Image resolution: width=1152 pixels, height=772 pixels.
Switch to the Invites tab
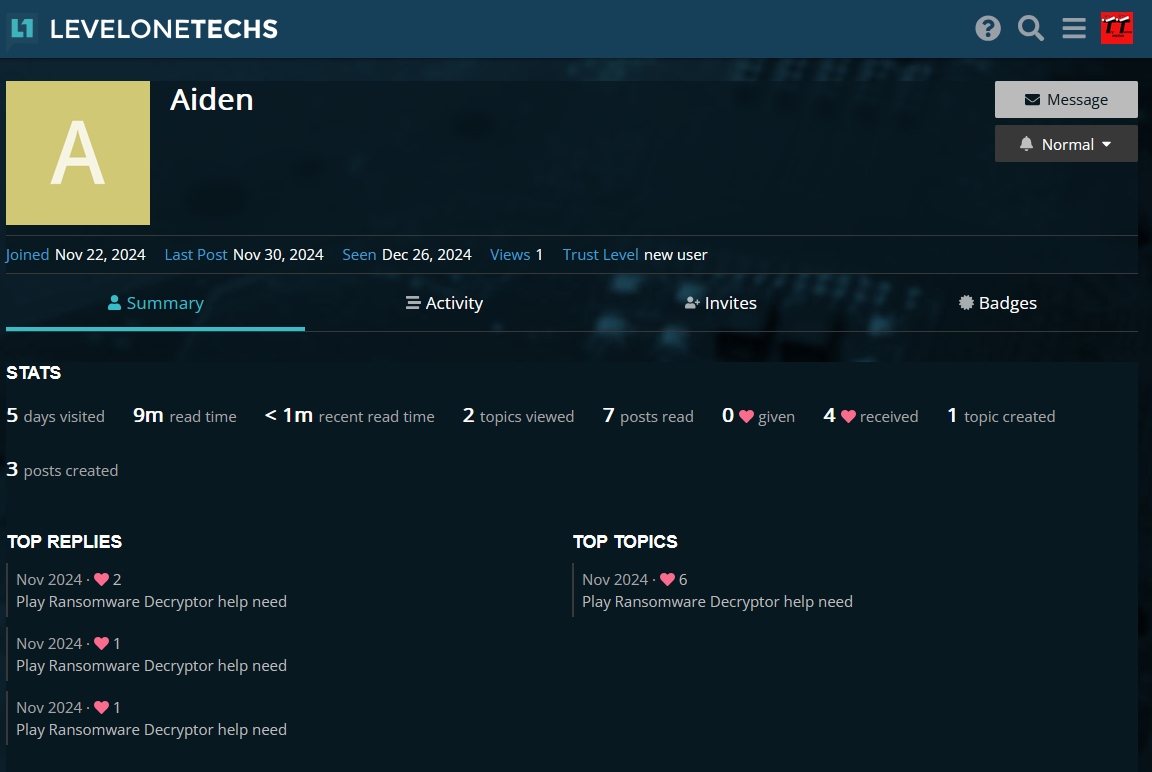(x=720, y=302)
